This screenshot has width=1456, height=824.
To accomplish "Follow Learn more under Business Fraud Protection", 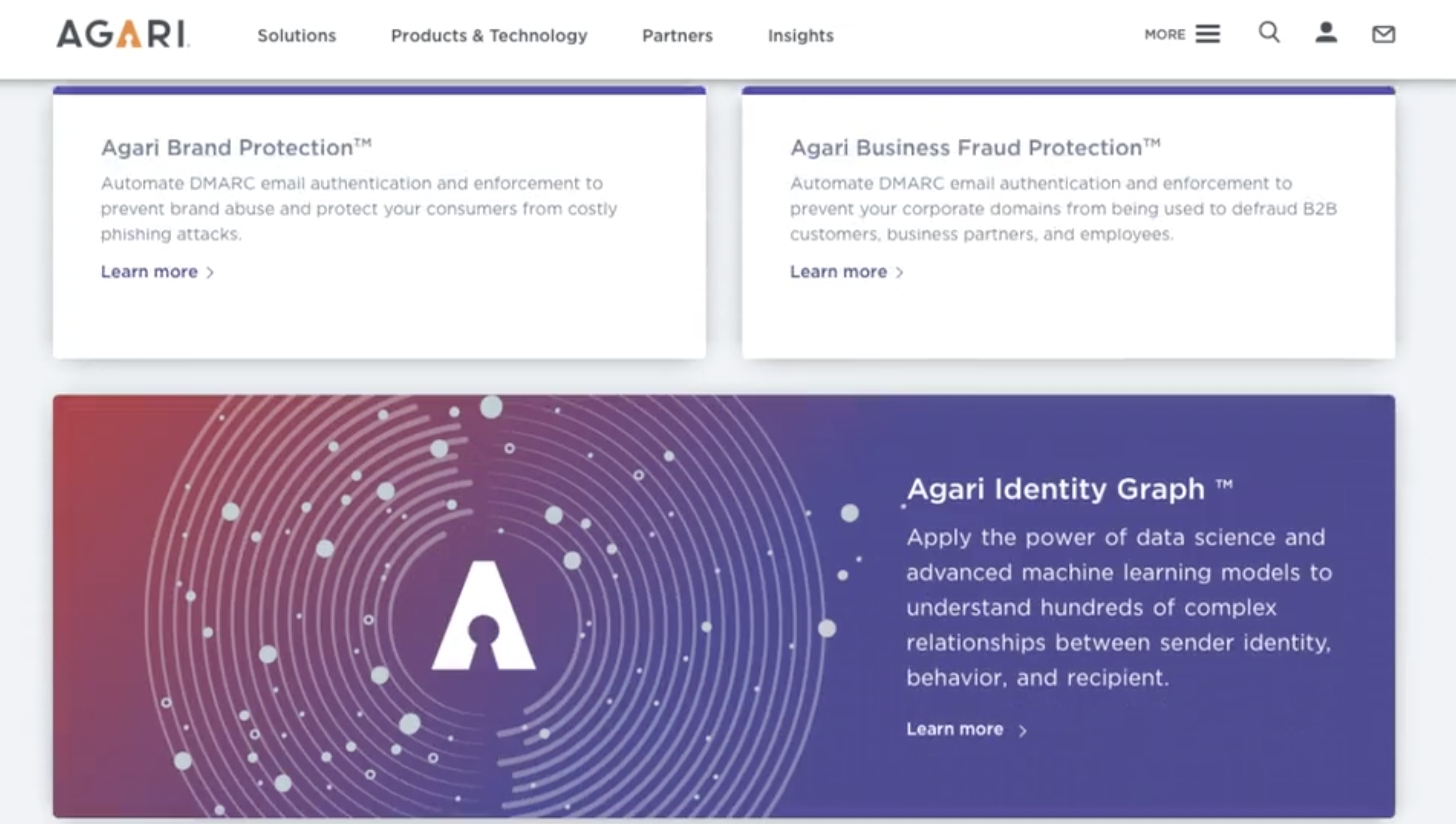I will pyautogui.click(x=838, y=272).
